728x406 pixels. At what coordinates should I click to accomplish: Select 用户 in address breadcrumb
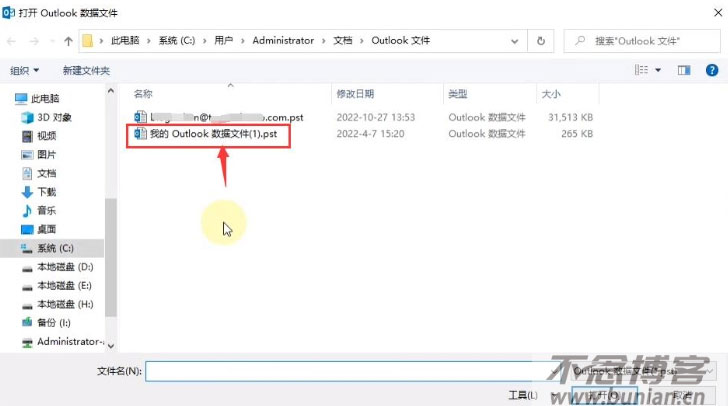tap(223, 41)
